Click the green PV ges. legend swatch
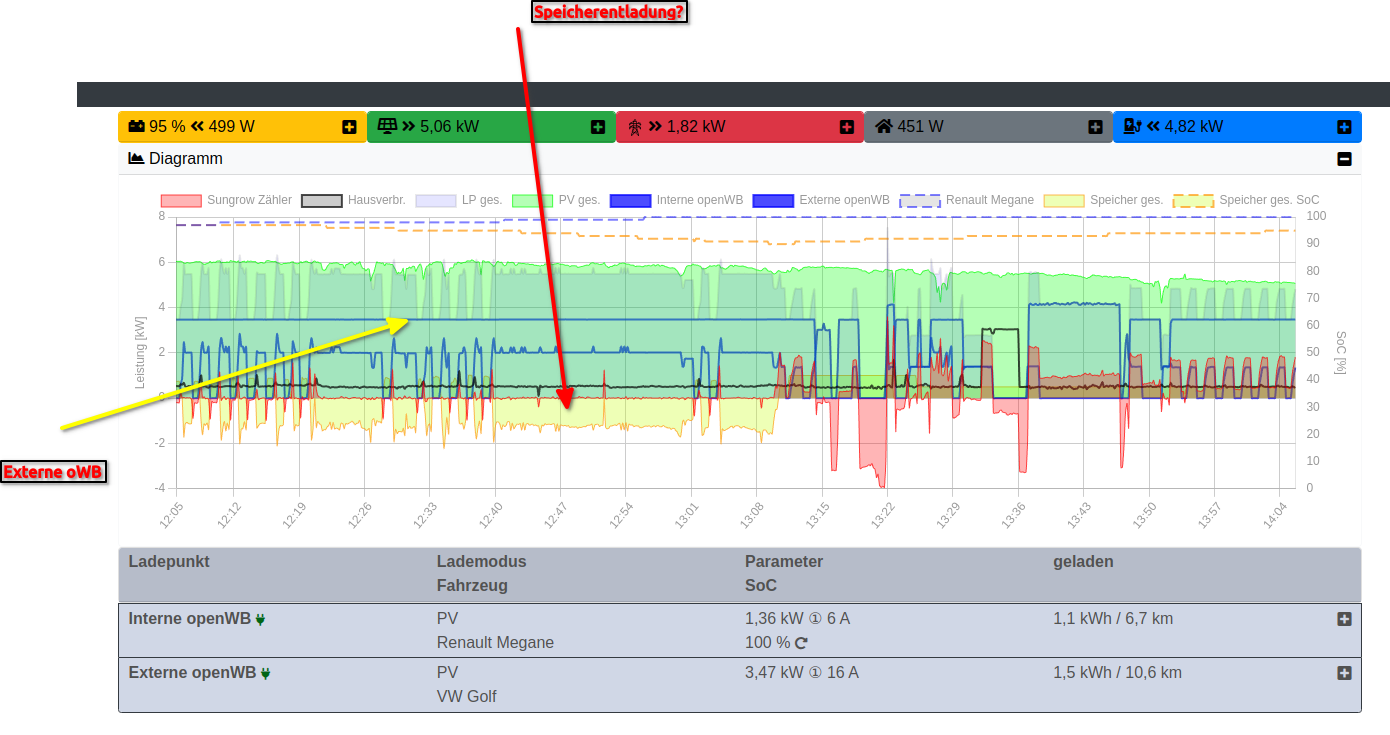The width and height of the screenshot is (1390, 735). tap(533, 200)
